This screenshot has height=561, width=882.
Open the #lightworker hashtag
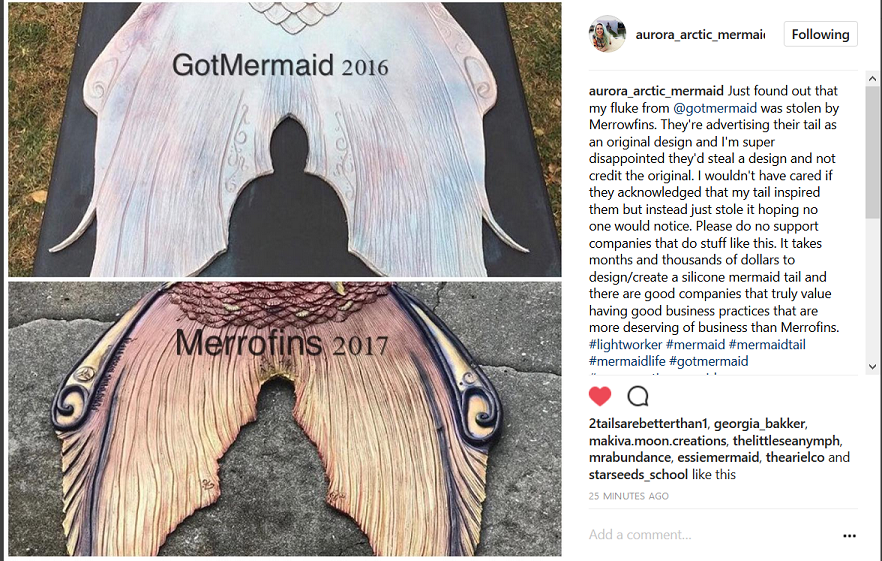click(x=626, y=344)
